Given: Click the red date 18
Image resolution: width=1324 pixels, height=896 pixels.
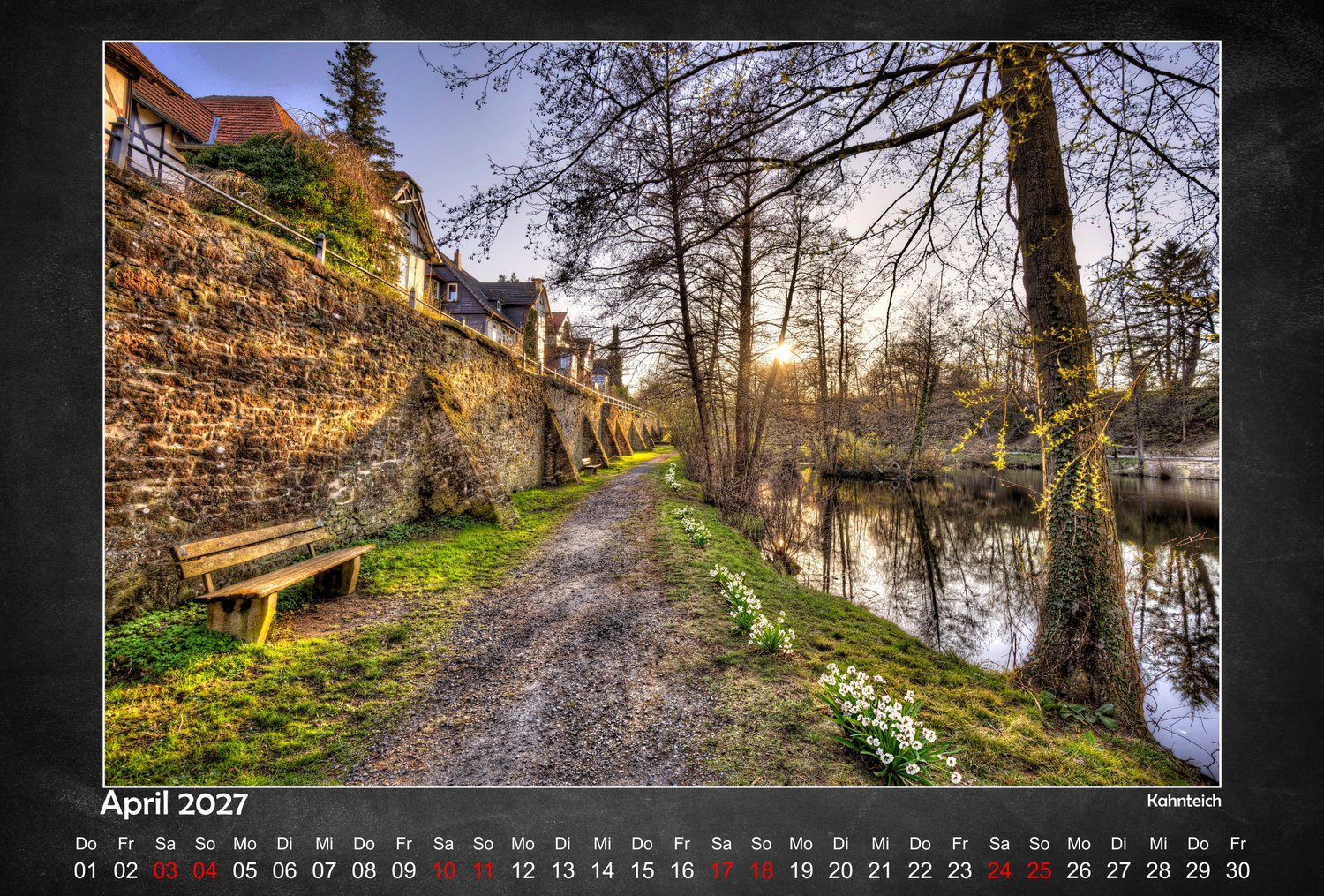Looking at the screenshot, I should (762, 870).
